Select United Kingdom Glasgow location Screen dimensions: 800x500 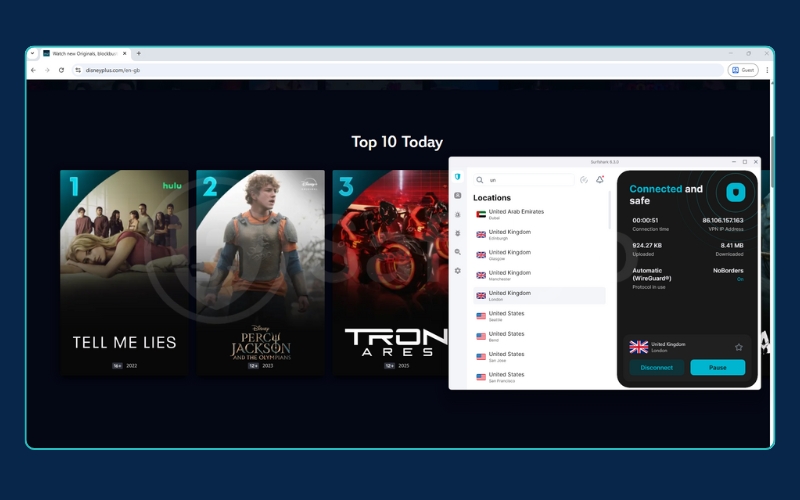point(539,255)
